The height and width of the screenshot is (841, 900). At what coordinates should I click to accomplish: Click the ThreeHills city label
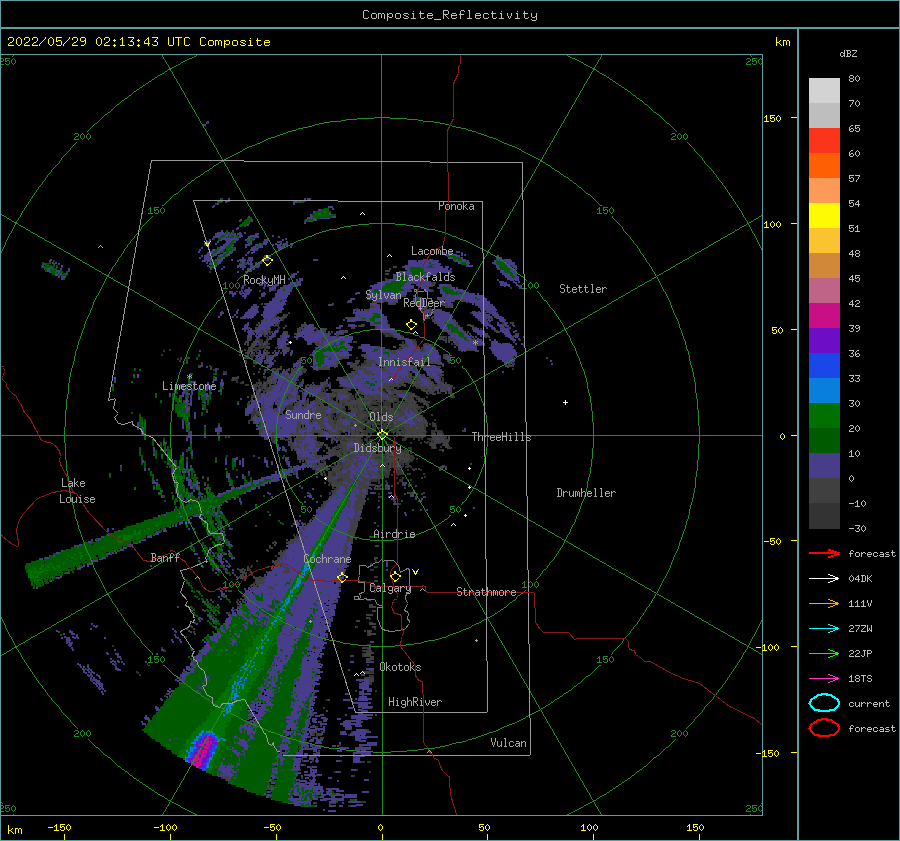[501, 437]
